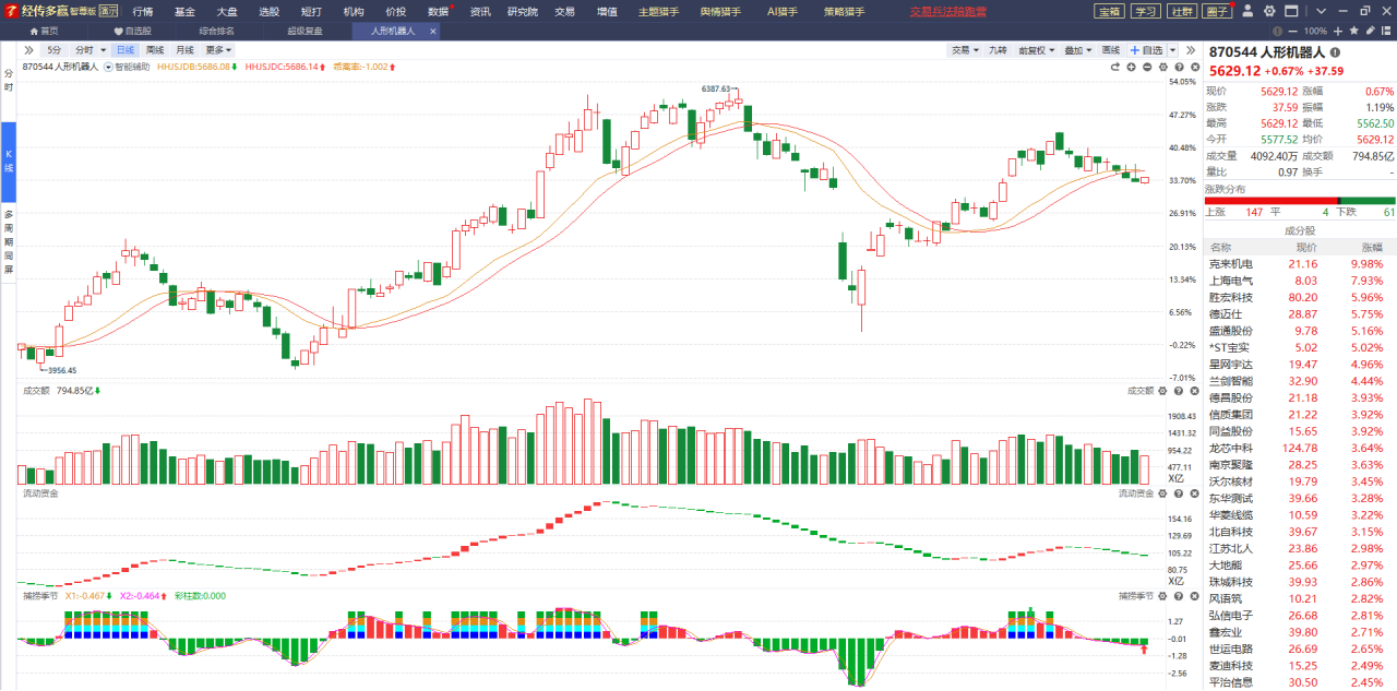Click the info icon beside zoom controls

[x=1277, y=31]
